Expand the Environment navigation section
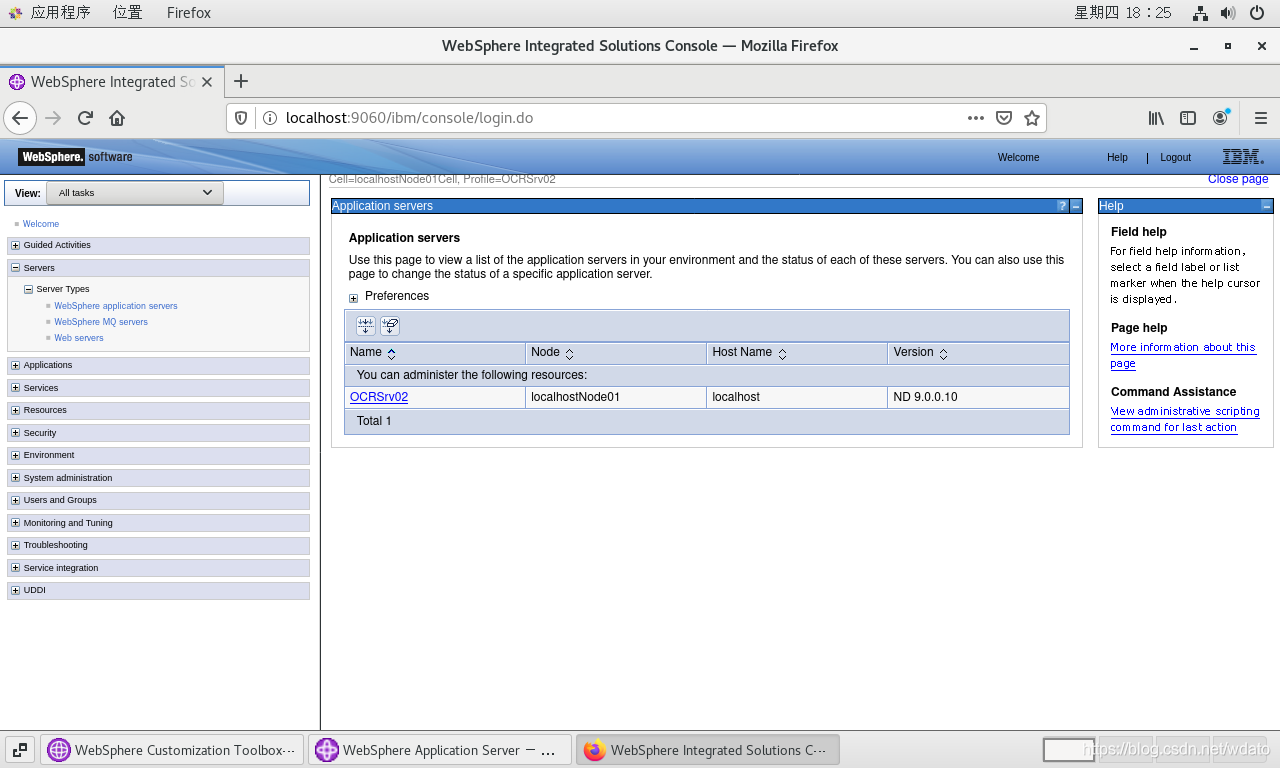1280x768 pixels. coord(15,456)
